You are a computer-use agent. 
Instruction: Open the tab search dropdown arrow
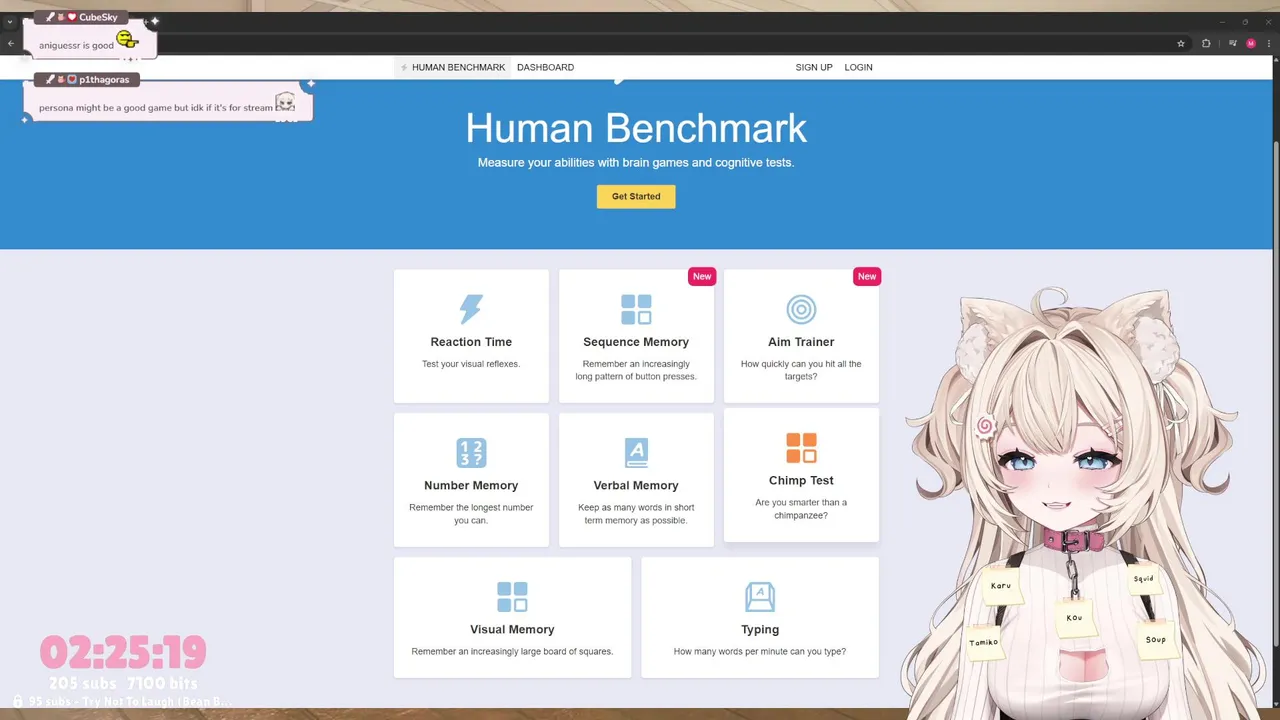(10, 21)
